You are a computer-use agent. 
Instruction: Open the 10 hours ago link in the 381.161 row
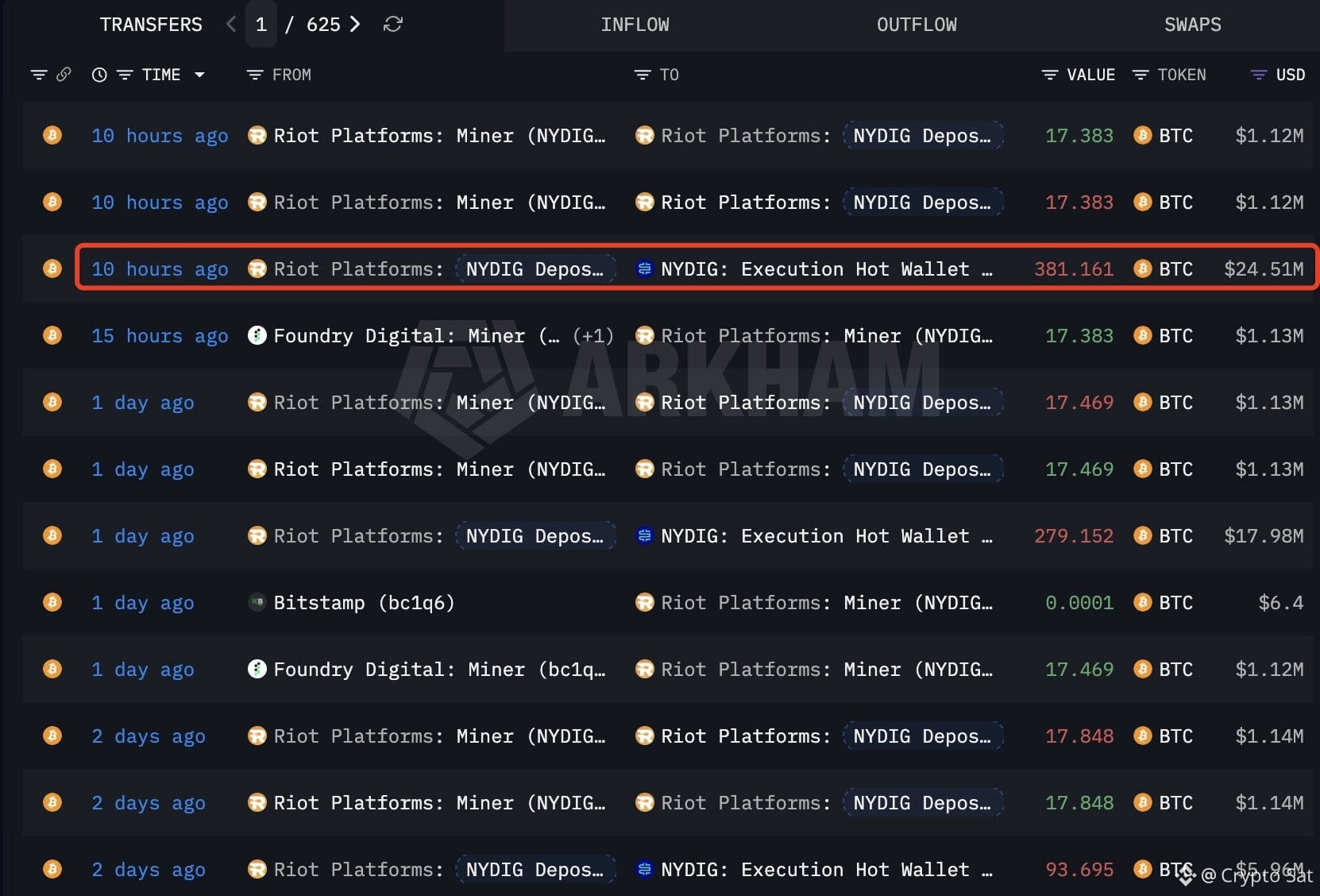point(160,269)
